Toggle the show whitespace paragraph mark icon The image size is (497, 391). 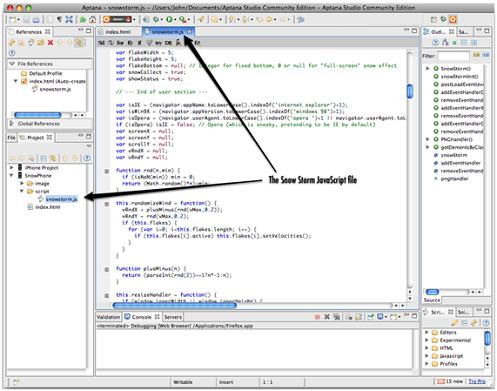59,19
